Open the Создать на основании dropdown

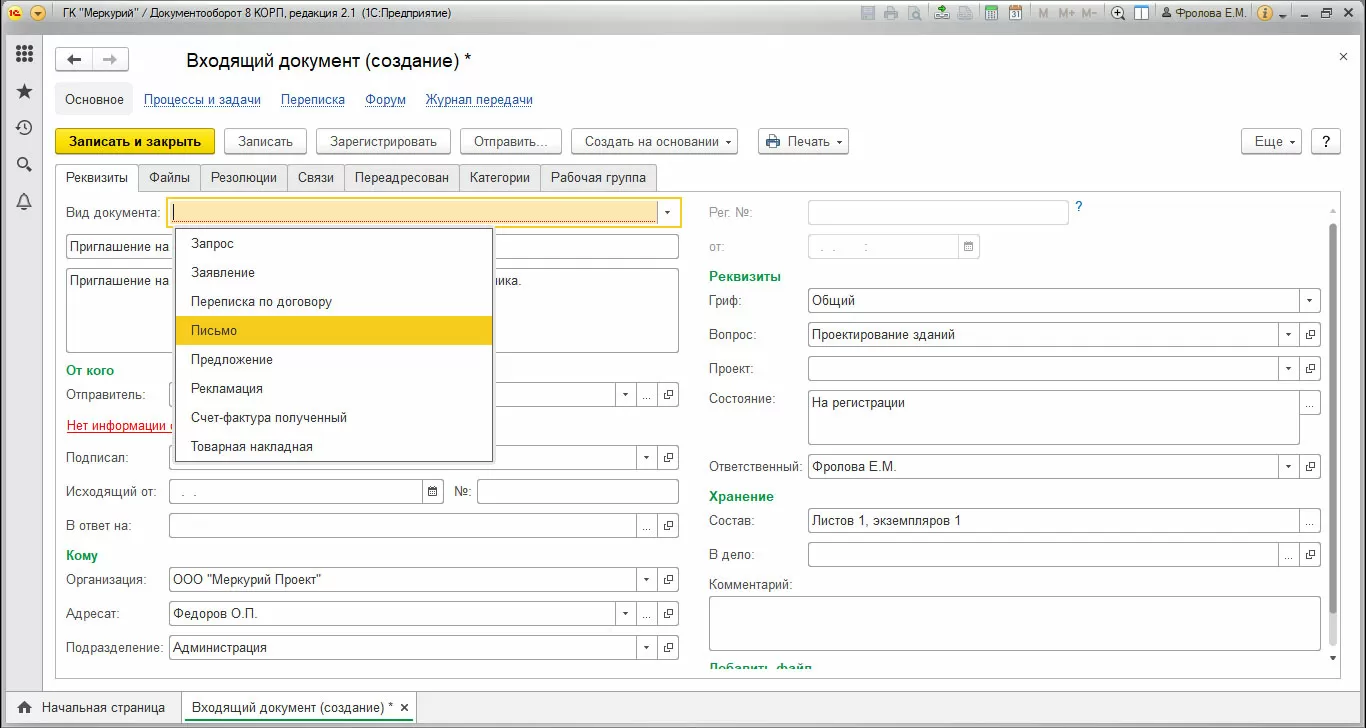(x=654, y=142)
